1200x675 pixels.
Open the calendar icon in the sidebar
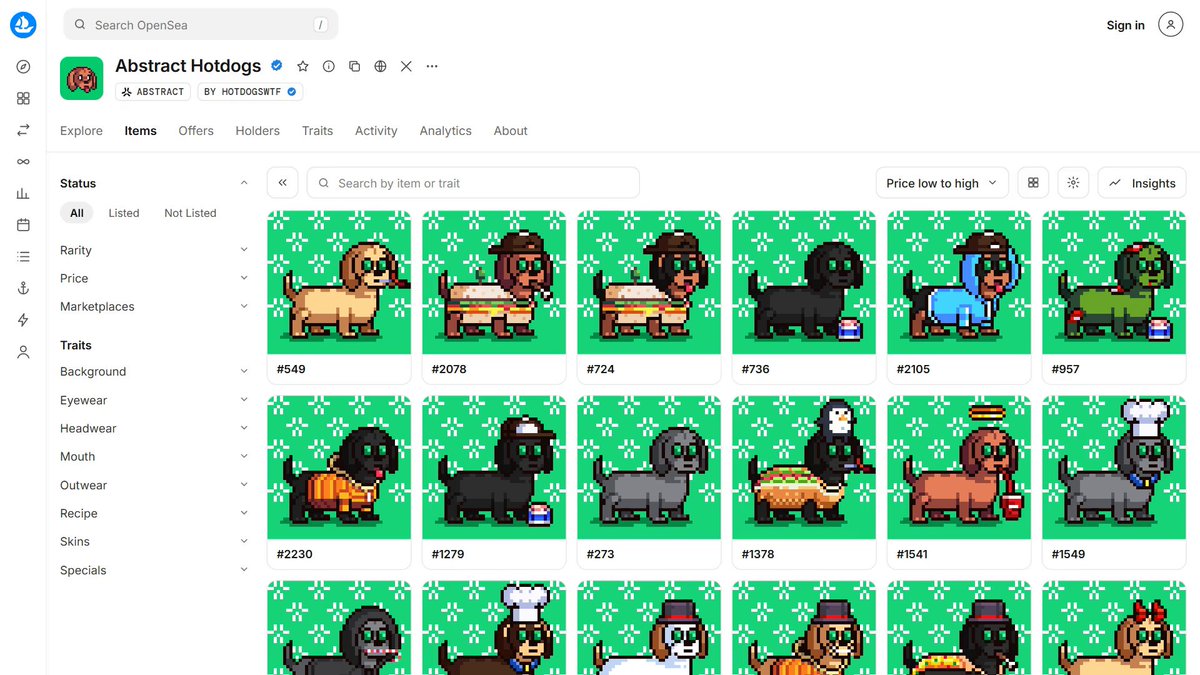coord(23,225)
